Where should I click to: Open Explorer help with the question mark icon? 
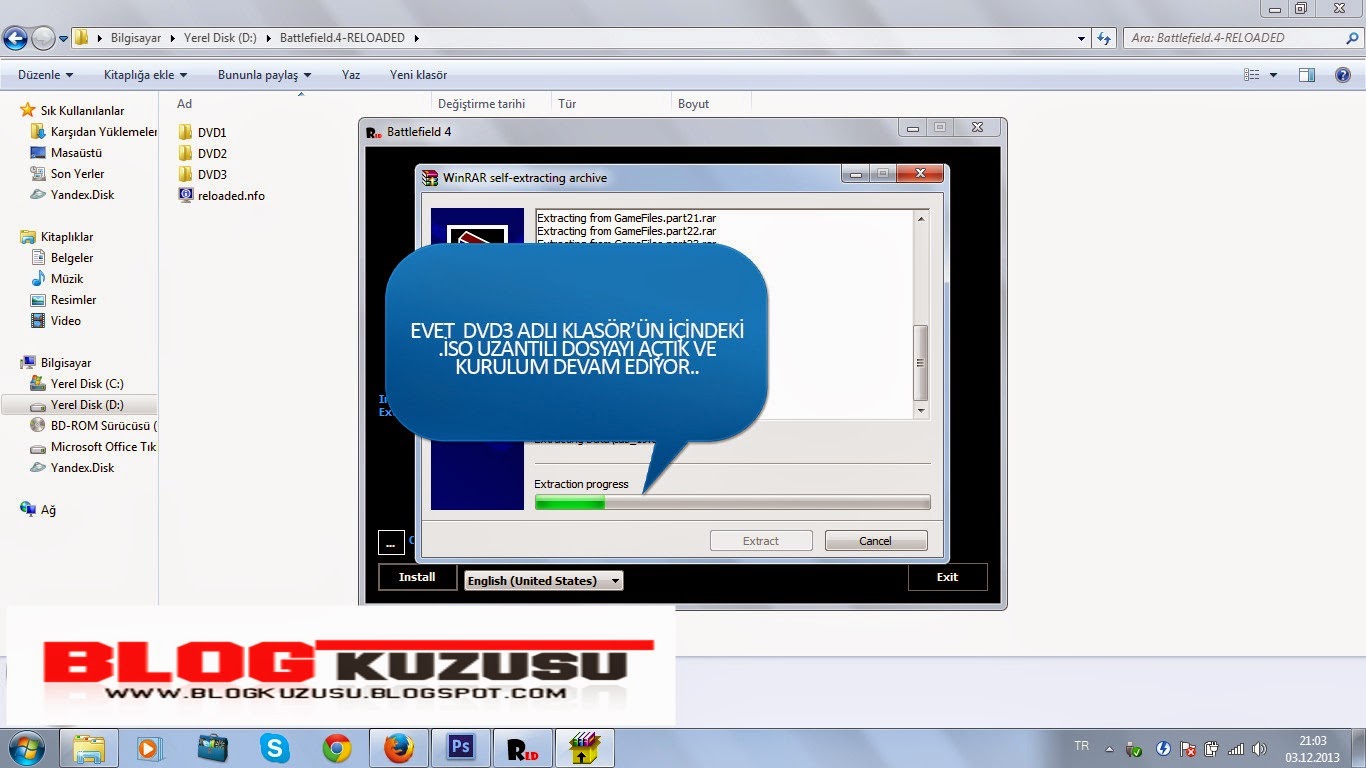[x=1343, y=75]
